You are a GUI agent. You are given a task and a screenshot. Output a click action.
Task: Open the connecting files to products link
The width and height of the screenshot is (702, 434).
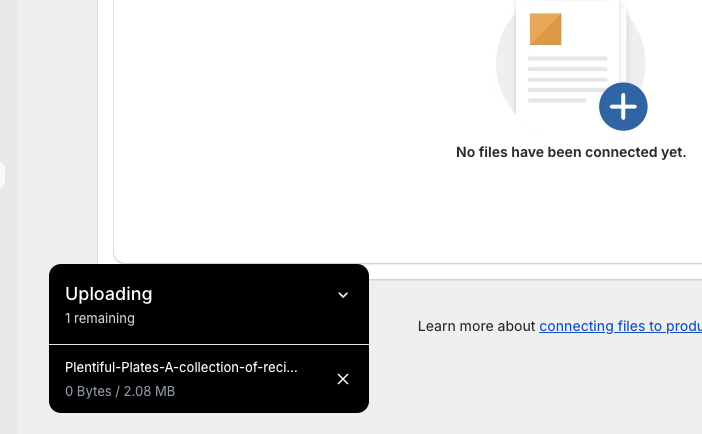click(621, 326)
